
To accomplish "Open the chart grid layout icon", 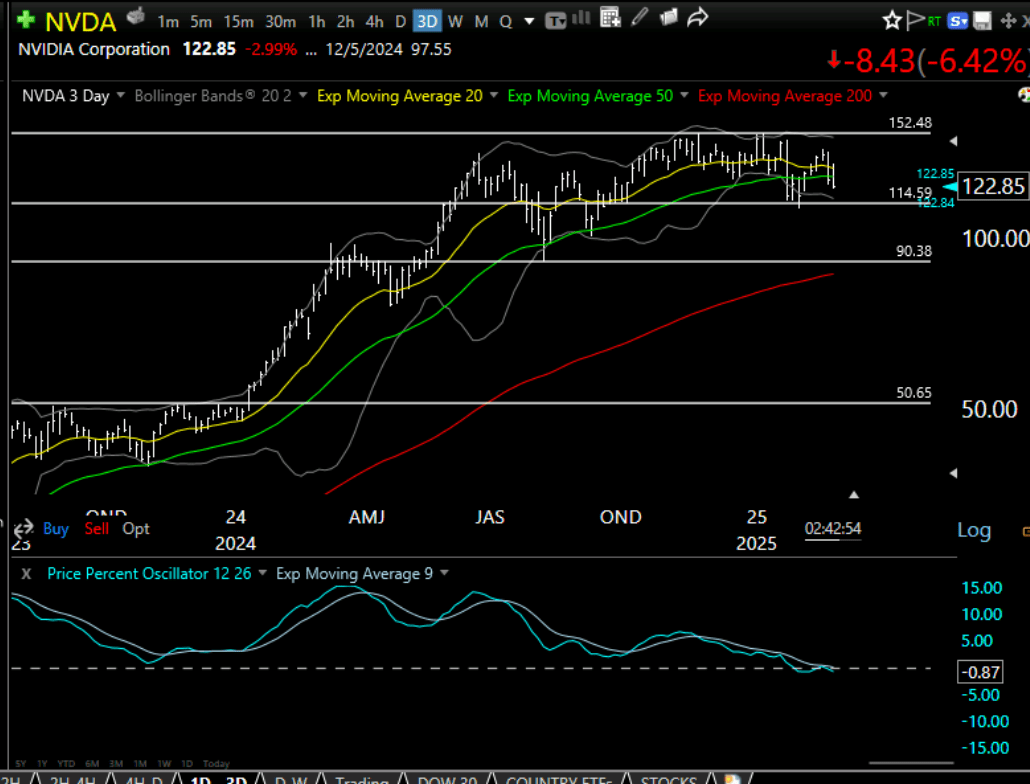I will [609, 17].
